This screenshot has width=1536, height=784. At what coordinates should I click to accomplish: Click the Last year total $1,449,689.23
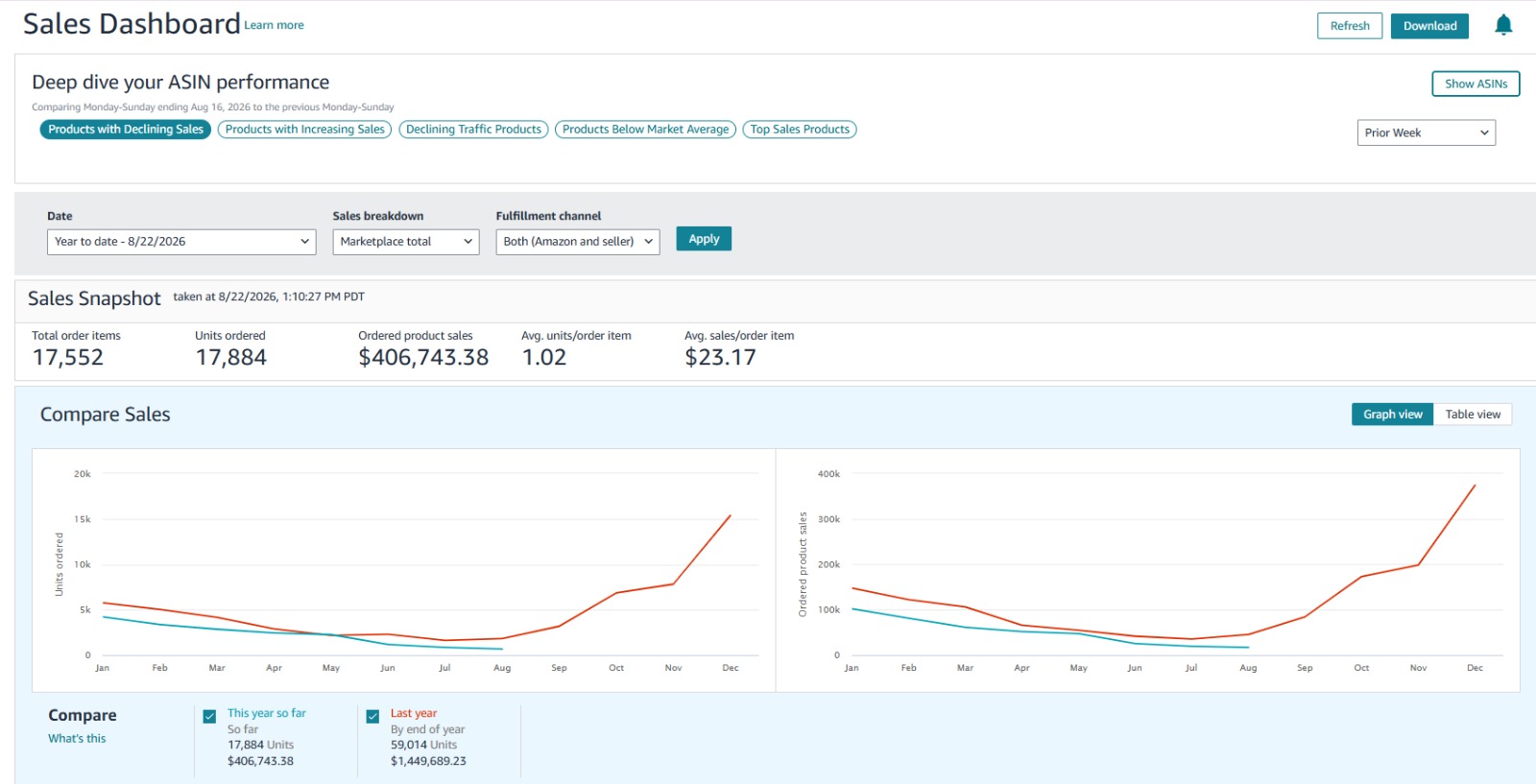[428, 761]
